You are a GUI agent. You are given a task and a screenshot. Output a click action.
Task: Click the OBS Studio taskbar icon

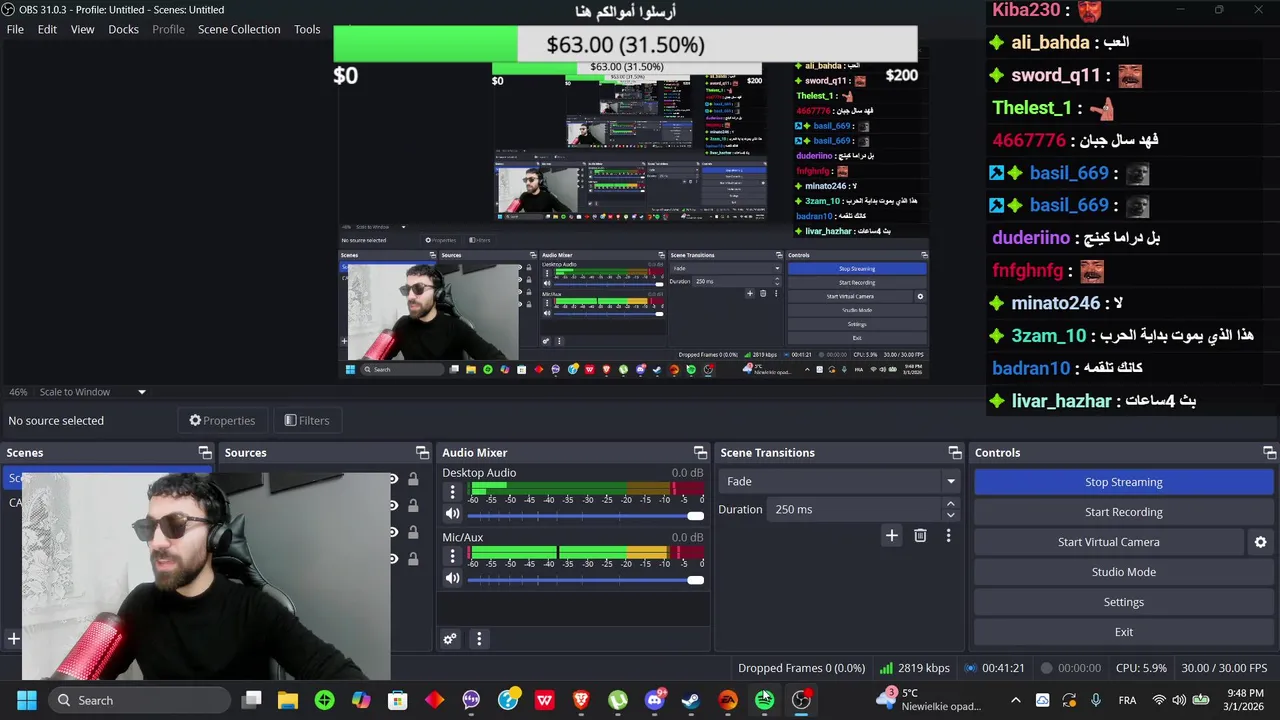(801, 700)
